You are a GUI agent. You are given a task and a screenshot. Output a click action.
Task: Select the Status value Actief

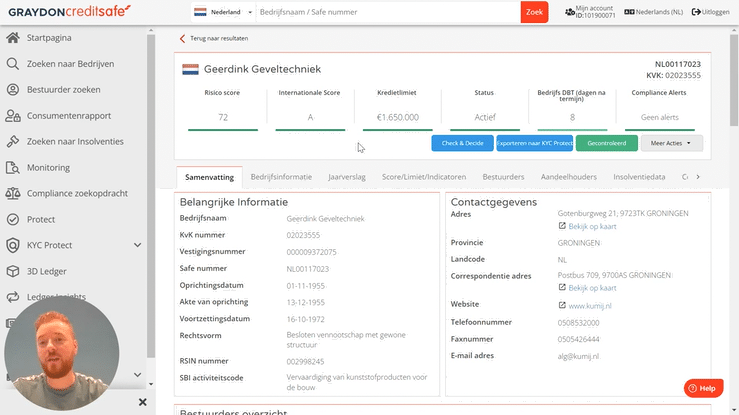(484, 117)
